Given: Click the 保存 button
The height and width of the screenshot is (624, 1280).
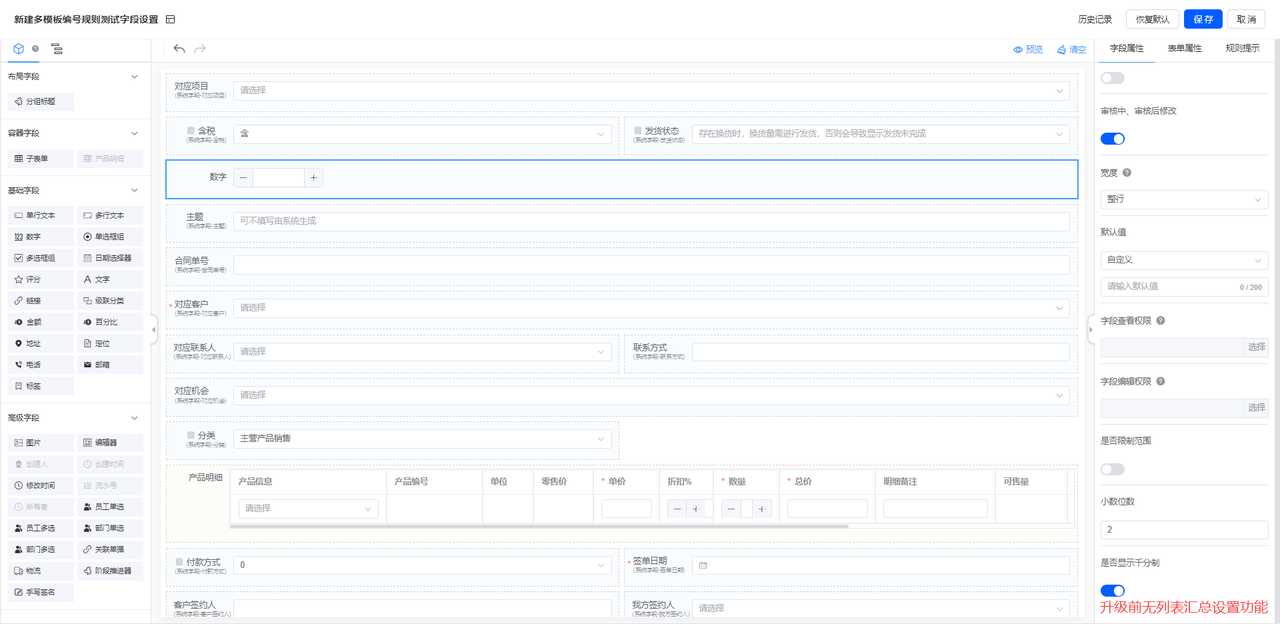Looking at the screenshot, I should pyautogui.click(x=1203, y=19).
